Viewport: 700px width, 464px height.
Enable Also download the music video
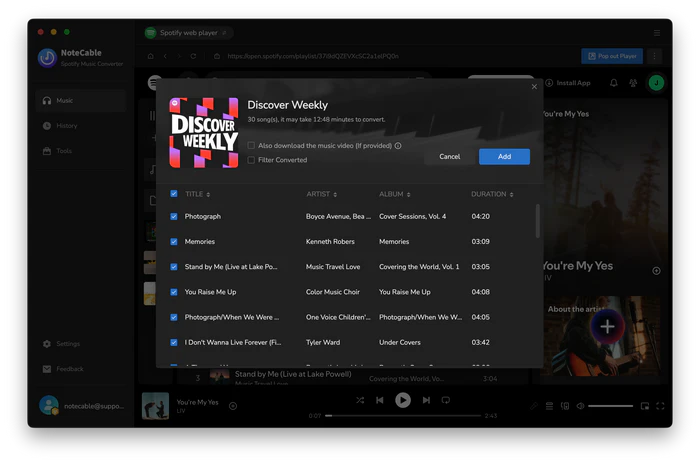(x=251, y=146)
